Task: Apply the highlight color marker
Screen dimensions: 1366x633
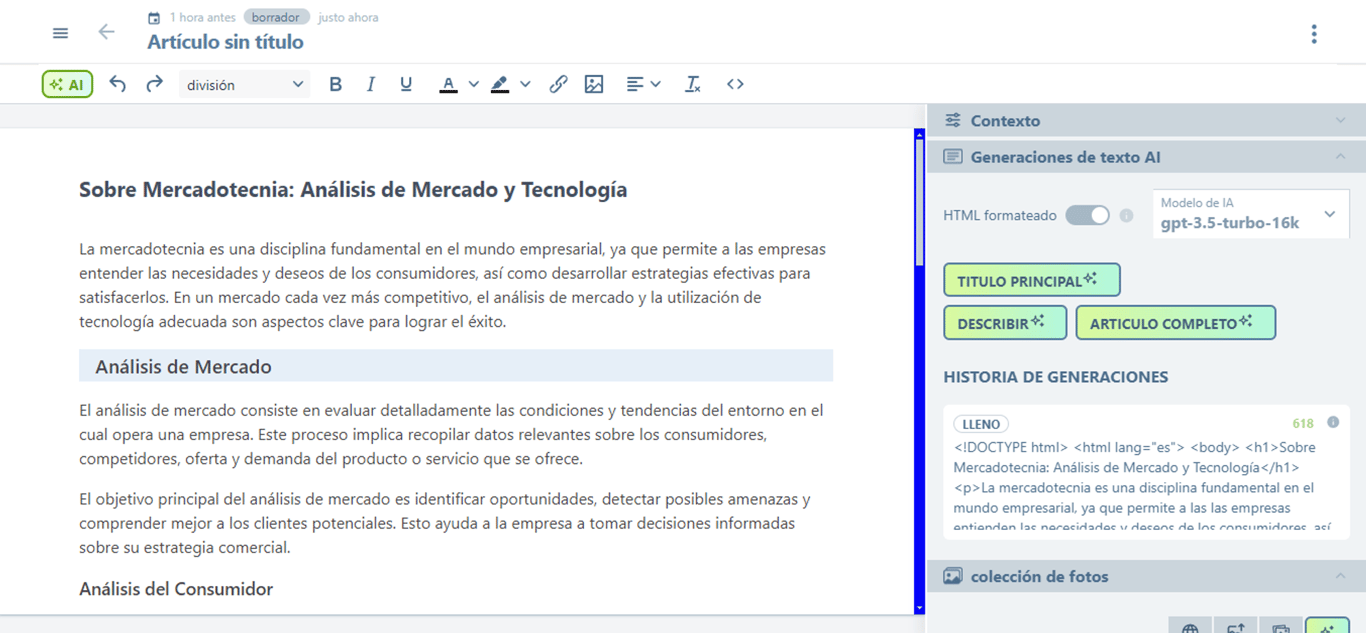Action: pos(500,85)
